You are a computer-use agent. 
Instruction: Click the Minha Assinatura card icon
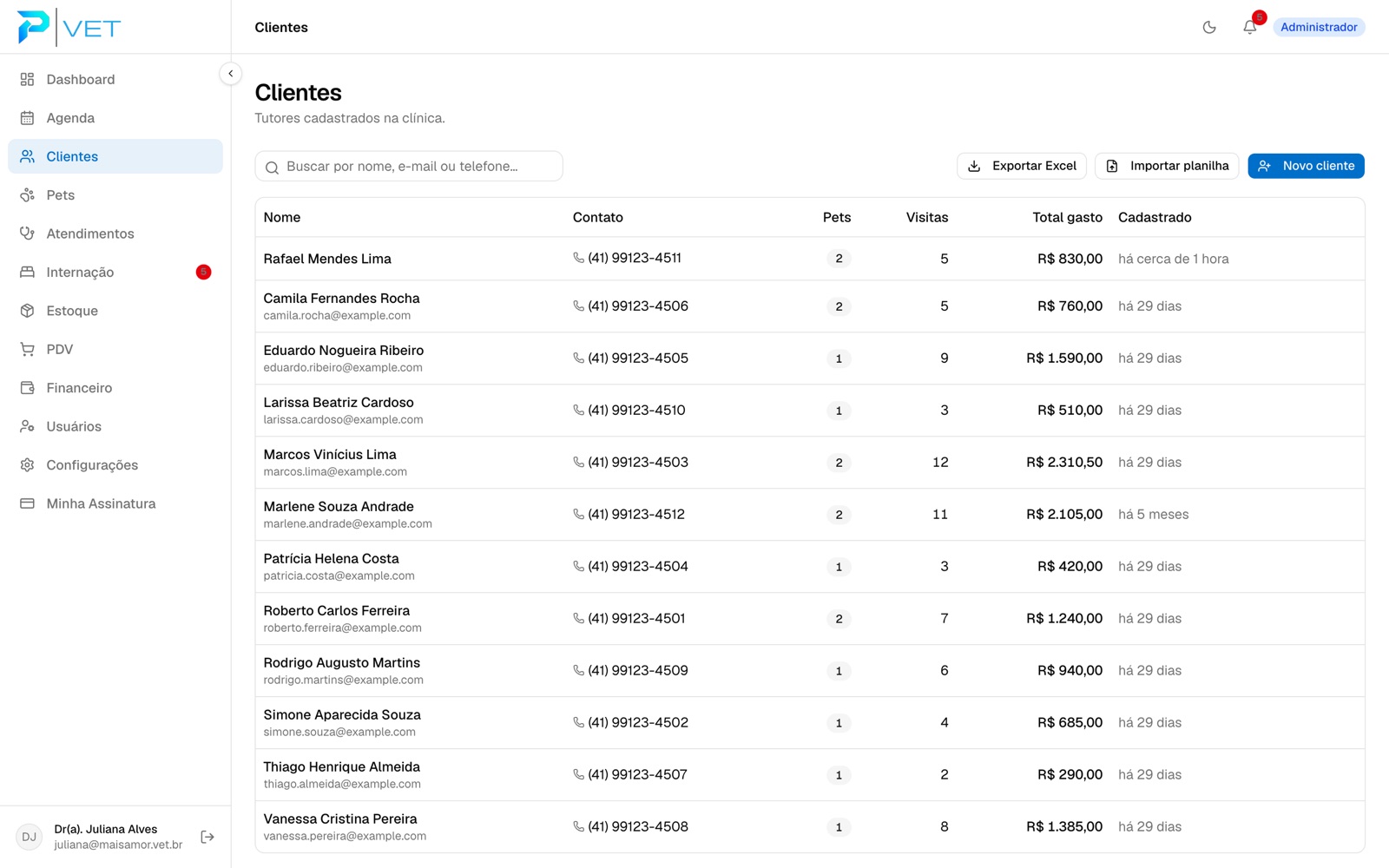pyautogui.click(x=28, y=503)
